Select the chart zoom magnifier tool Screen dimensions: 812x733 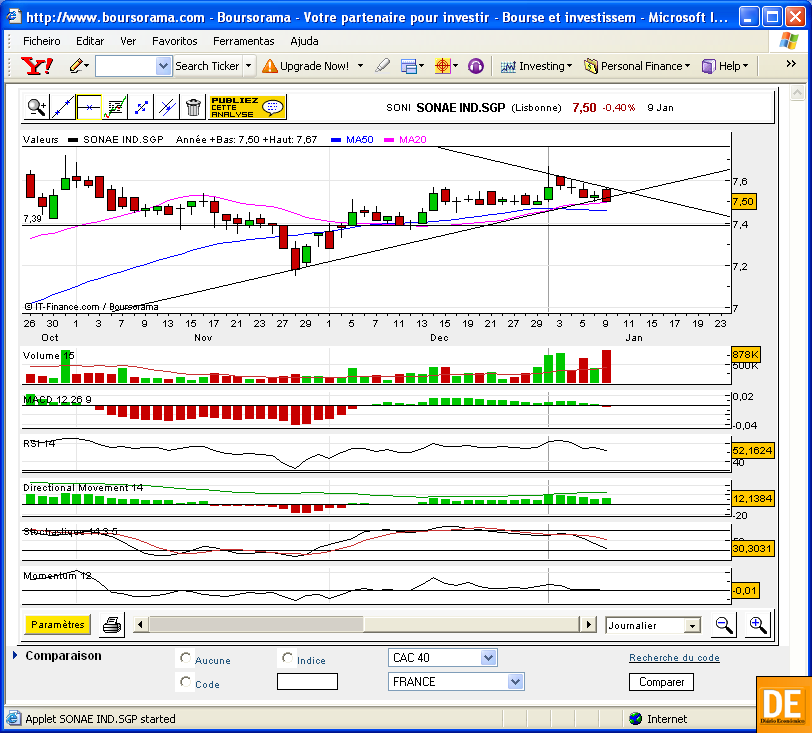coord(37,107)
